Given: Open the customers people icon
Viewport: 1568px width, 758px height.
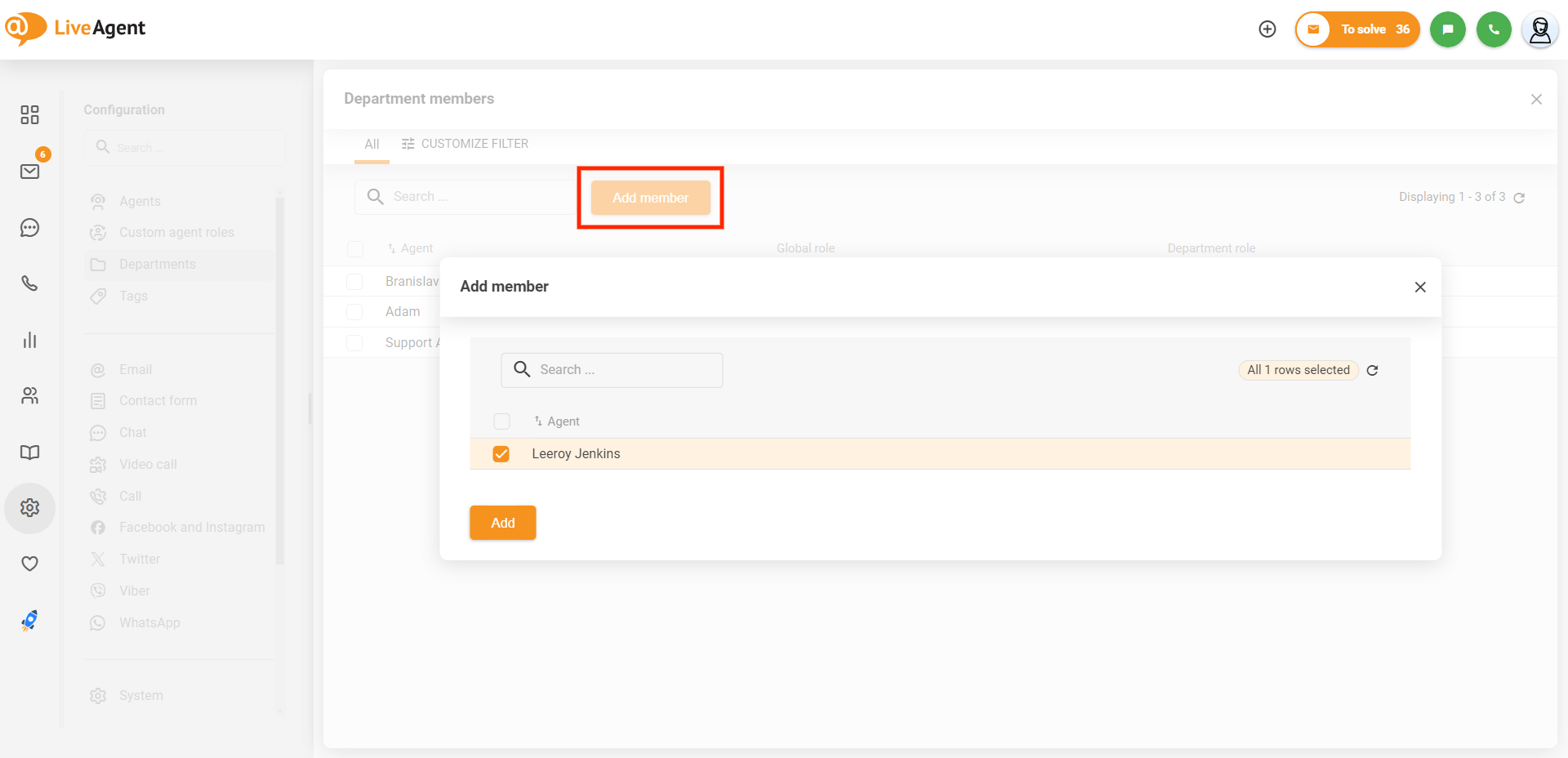Looking at the screenshot, I should [x=30, y=396].
